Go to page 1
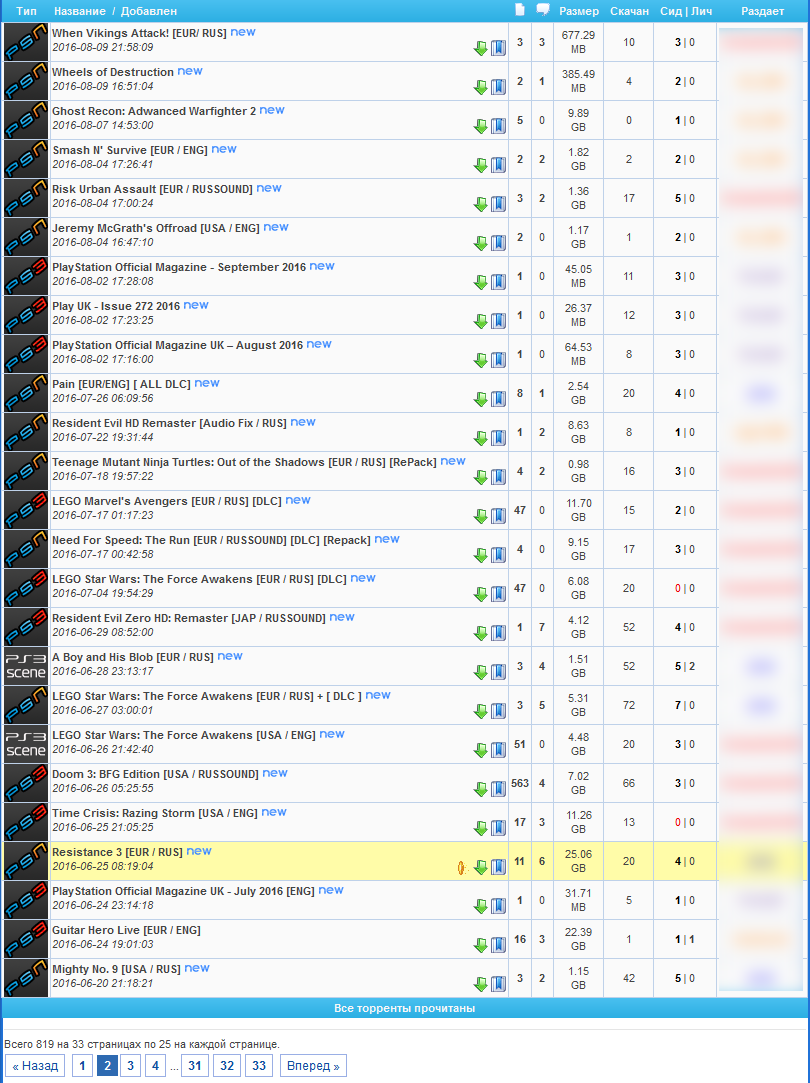This screenshot has height=1083, width=810. pyautogui.click(x=82, y=1066)
